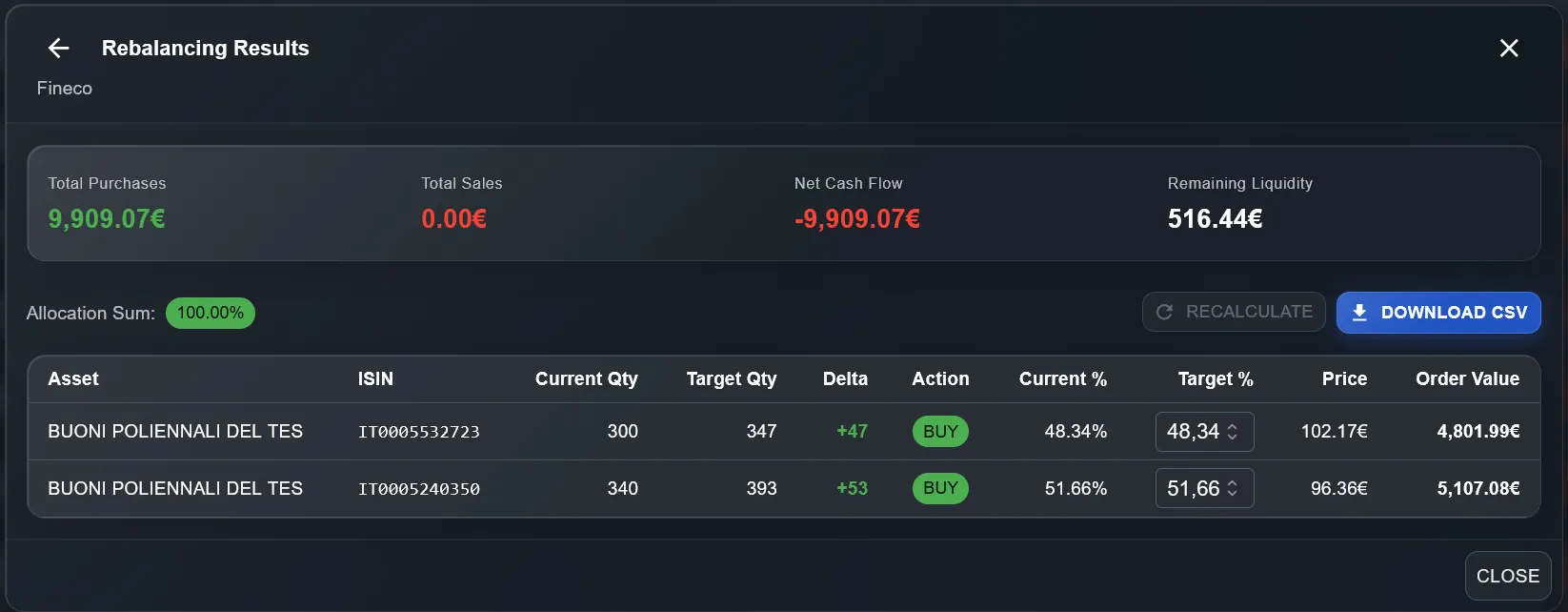
Task: Select the second BUONI POLIENNALI DEL TES row
Action: coord(175,488)
